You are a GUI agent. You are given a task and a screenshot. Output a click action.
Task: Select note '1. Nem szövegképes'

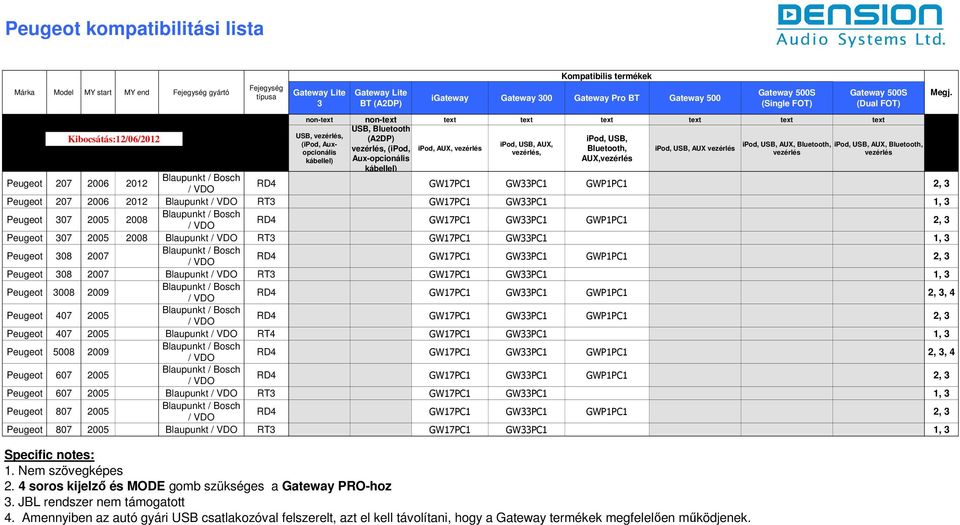(64, 471)
